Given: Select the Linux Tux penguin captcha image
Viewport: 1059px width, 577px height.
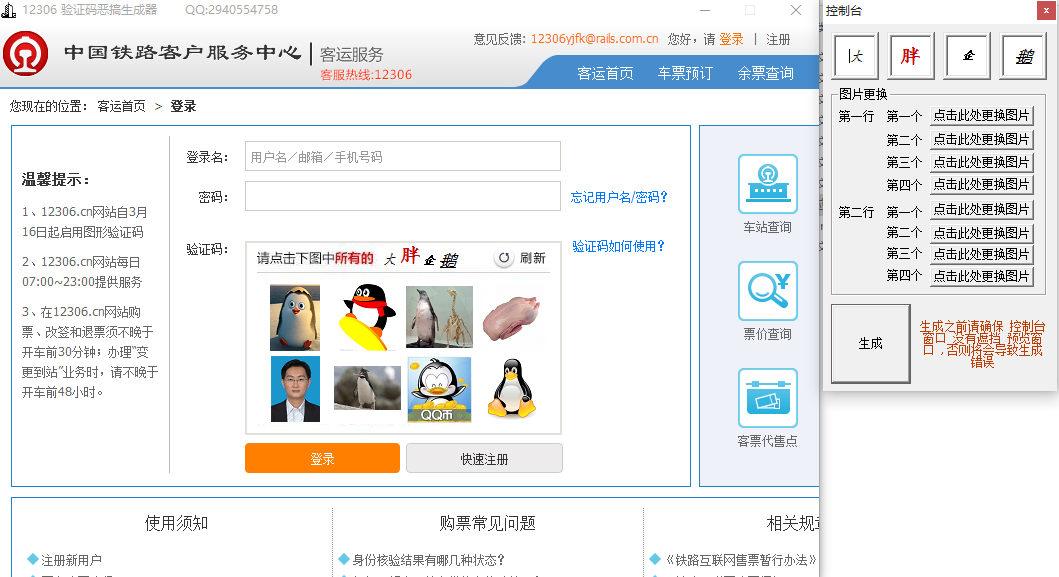Looking at the screenshot, I should (x=512, y=388).
